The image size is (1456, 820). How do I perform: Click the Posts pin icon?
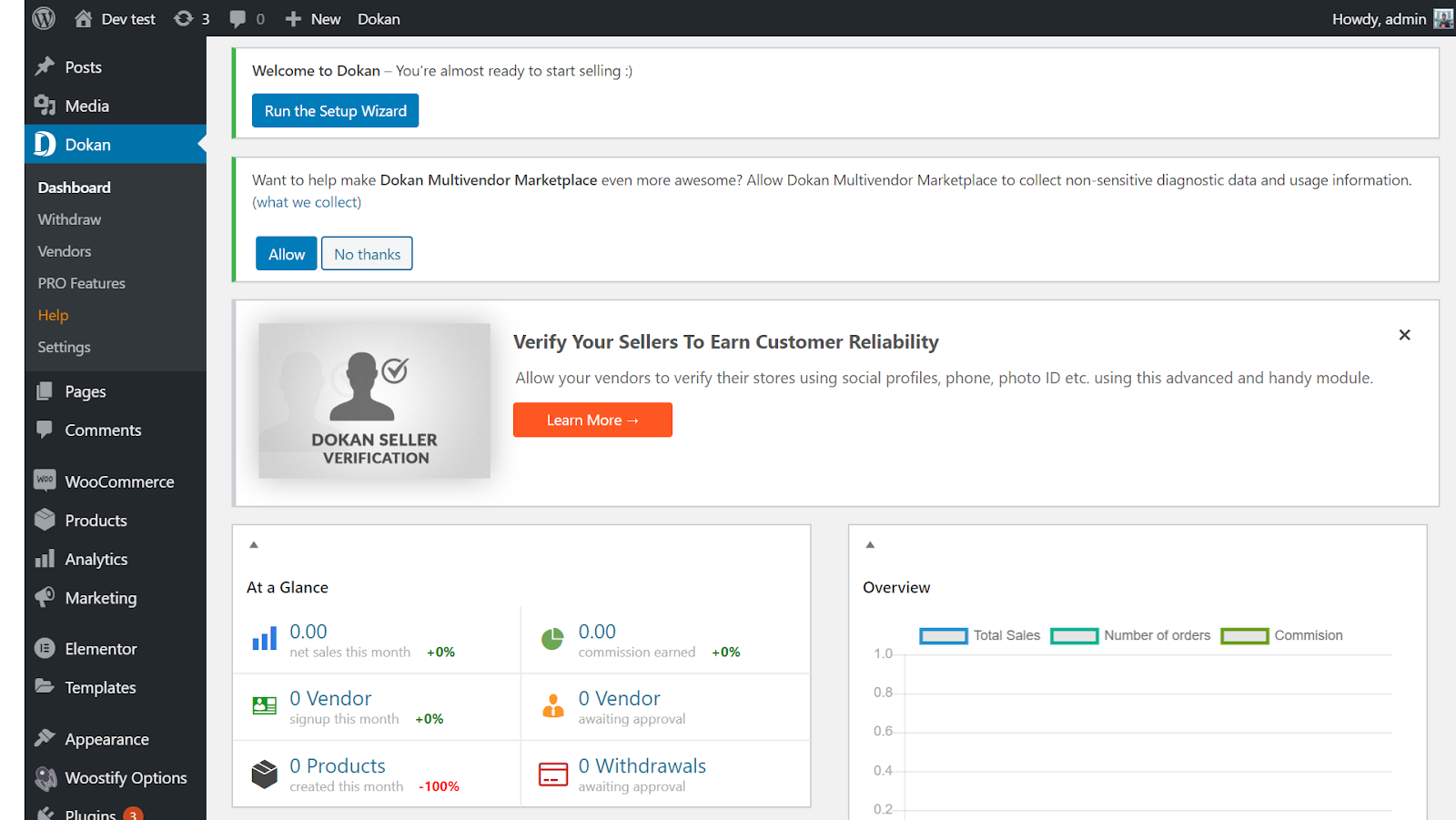click(x=45, y=66)
